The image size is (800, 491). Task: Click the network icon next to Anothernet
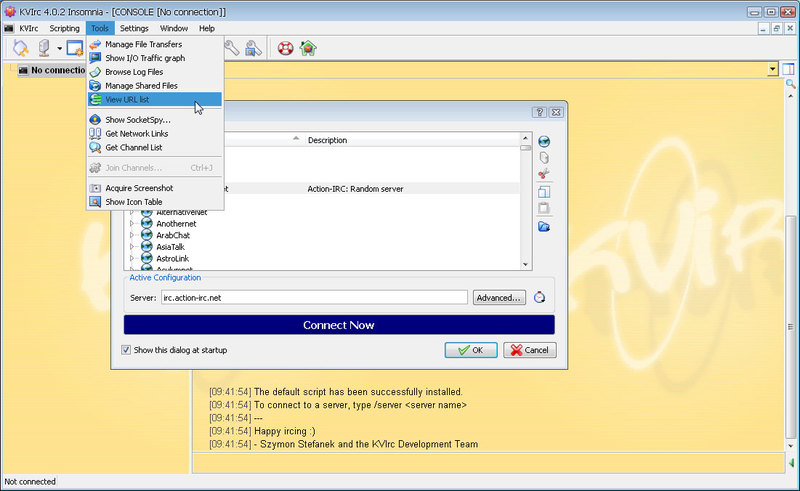click(147, 223)
